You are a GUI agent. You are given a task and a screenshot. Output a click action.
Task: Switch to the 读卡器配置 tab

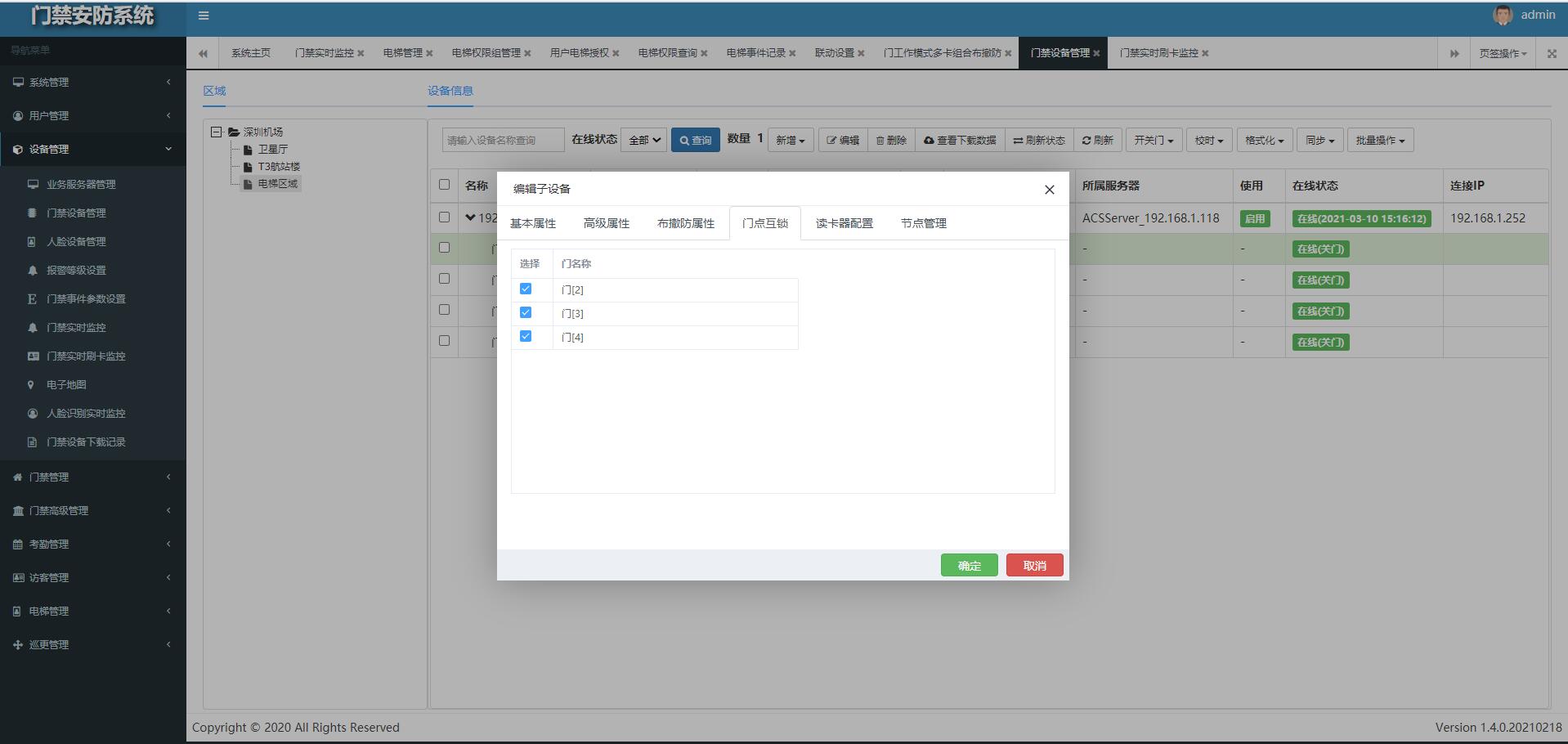pyautogui.click(x=844, y=223)
